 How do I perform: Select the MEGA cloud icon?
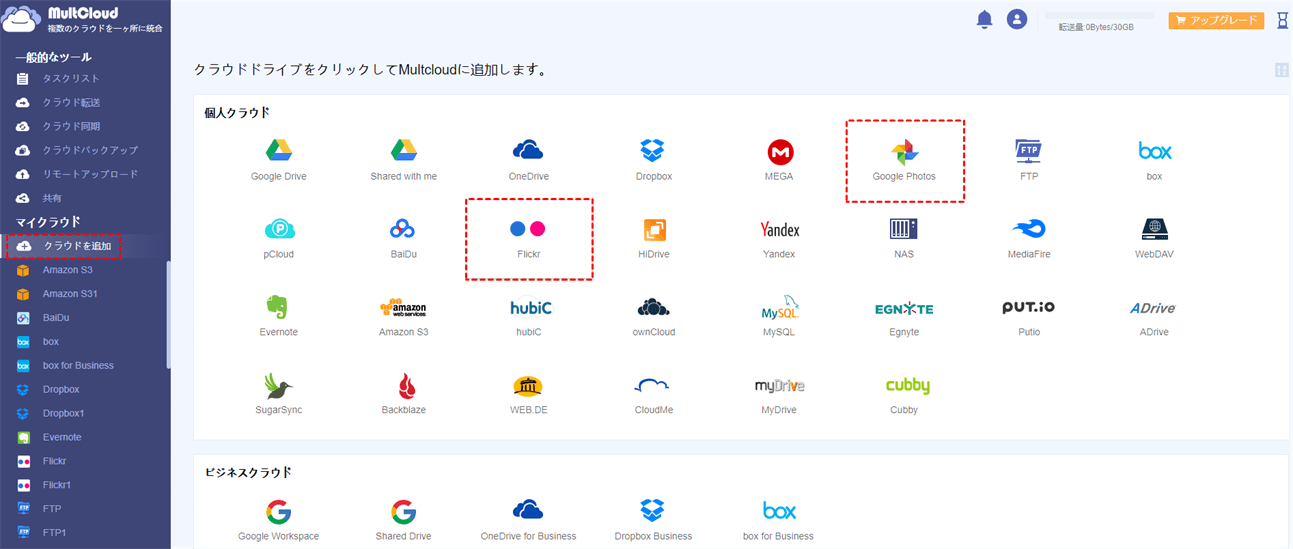point(779,160)
